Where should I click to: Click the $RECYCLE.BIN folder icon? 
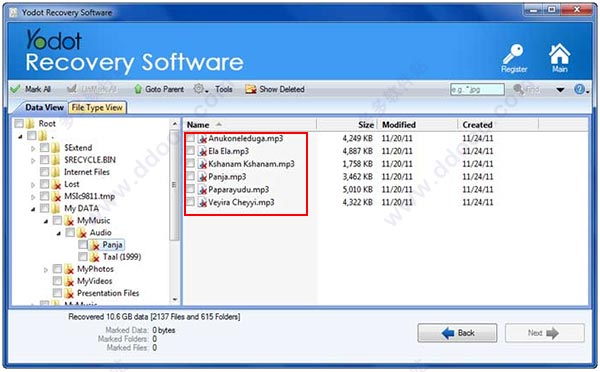[56, 160]
